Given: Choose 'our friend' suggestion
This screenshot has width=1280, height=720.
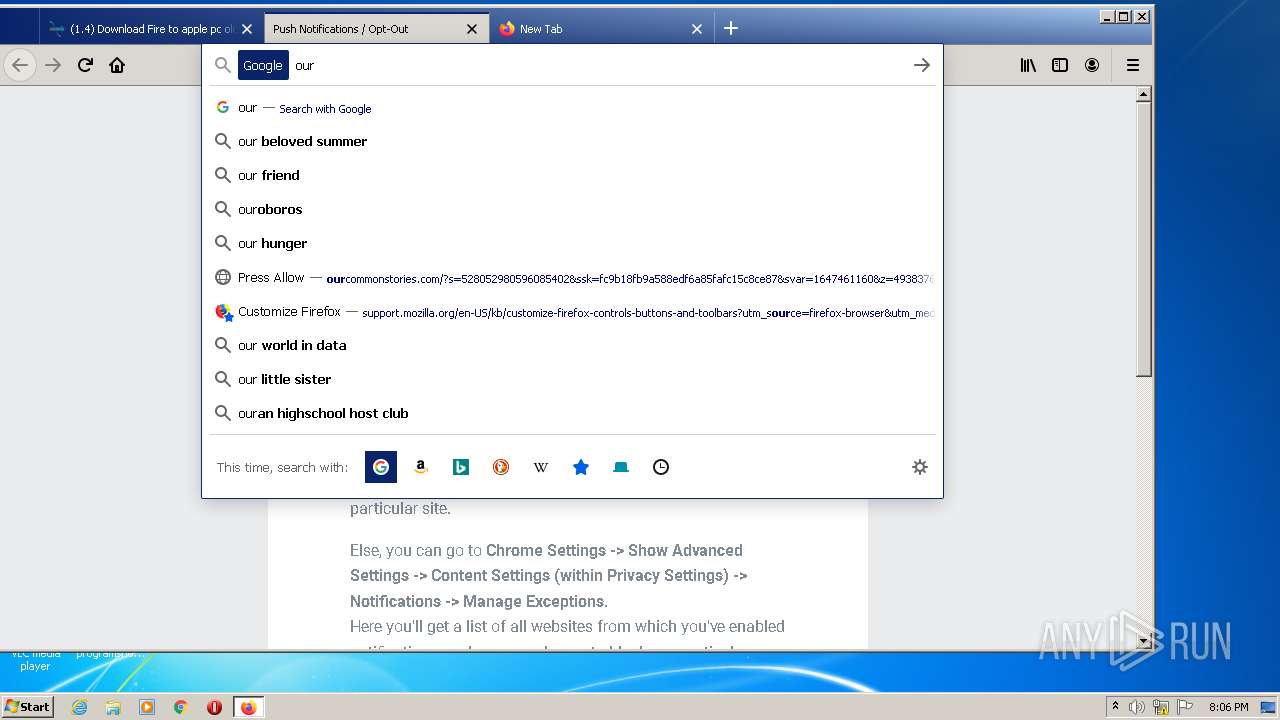Looking at the screenshot, I should click(572, 175).
